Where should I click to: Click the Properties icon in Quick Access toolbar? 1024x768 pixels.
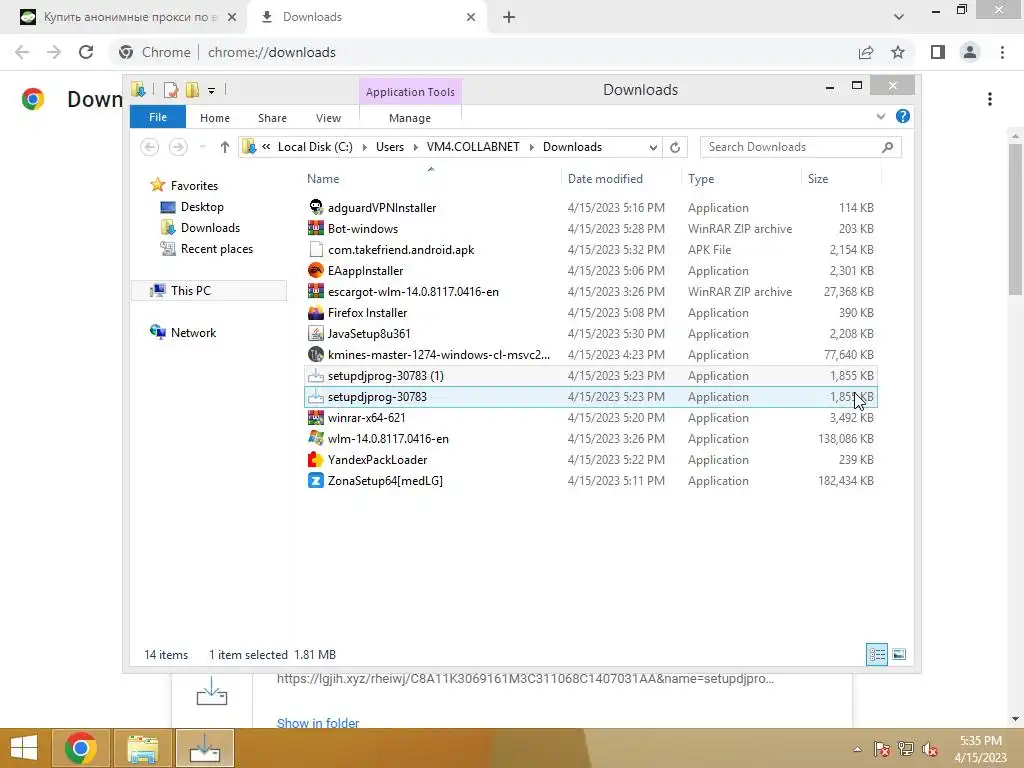pyautogui.click(x=171, y=90)
